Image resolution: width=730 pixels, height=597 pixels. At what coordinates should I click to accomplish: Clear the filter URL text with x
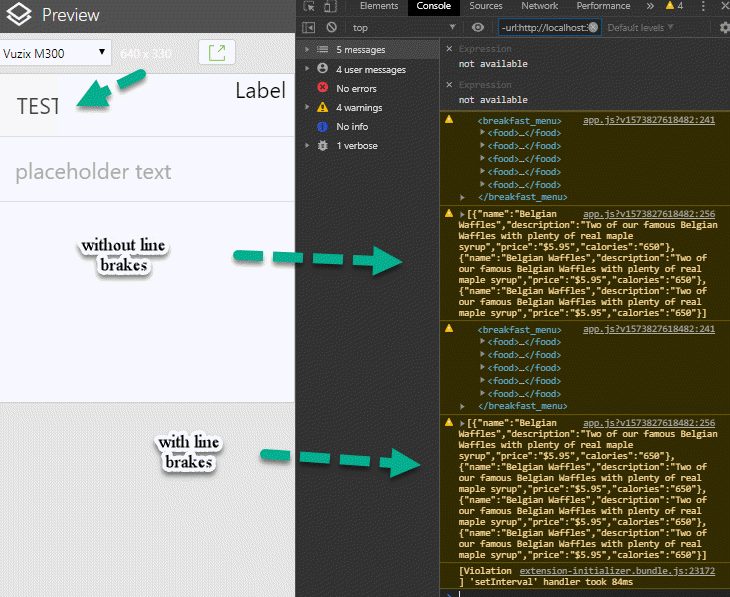[593, 28]
